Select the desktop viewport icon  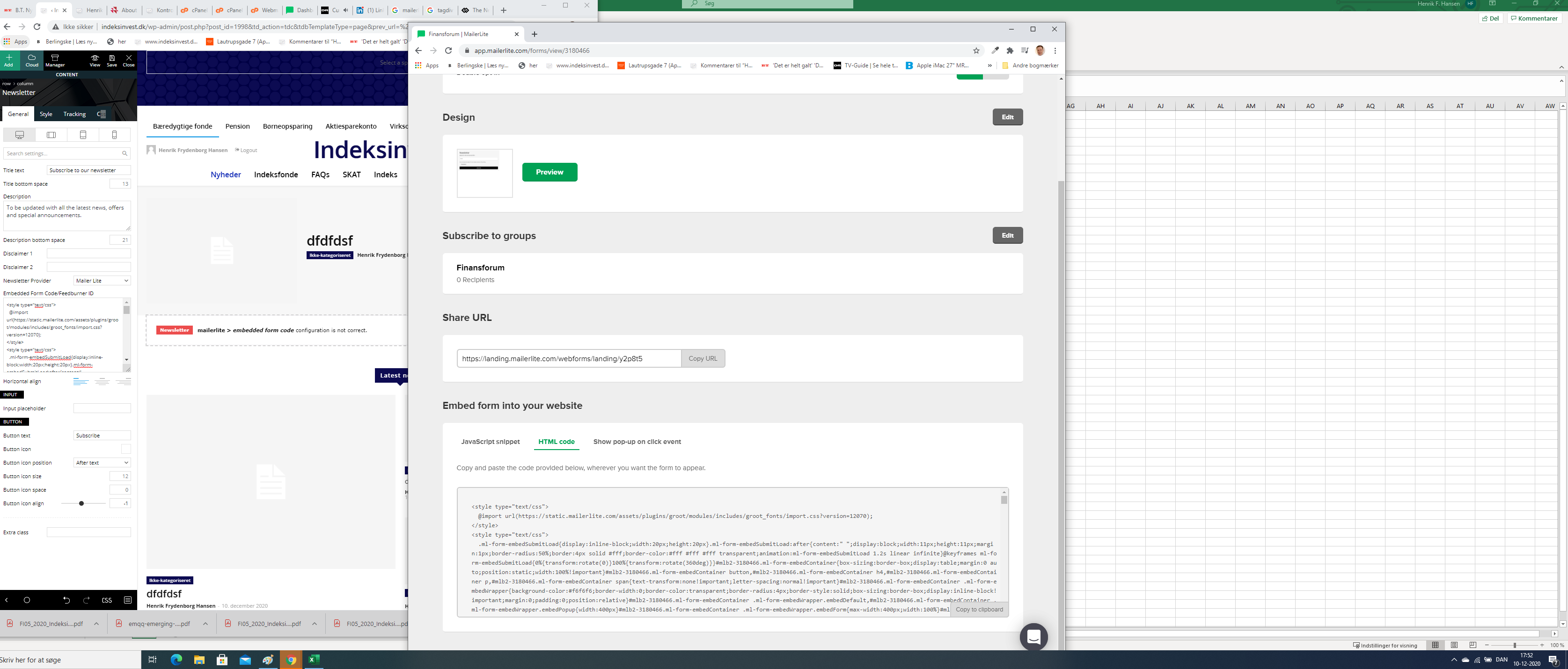20,134
